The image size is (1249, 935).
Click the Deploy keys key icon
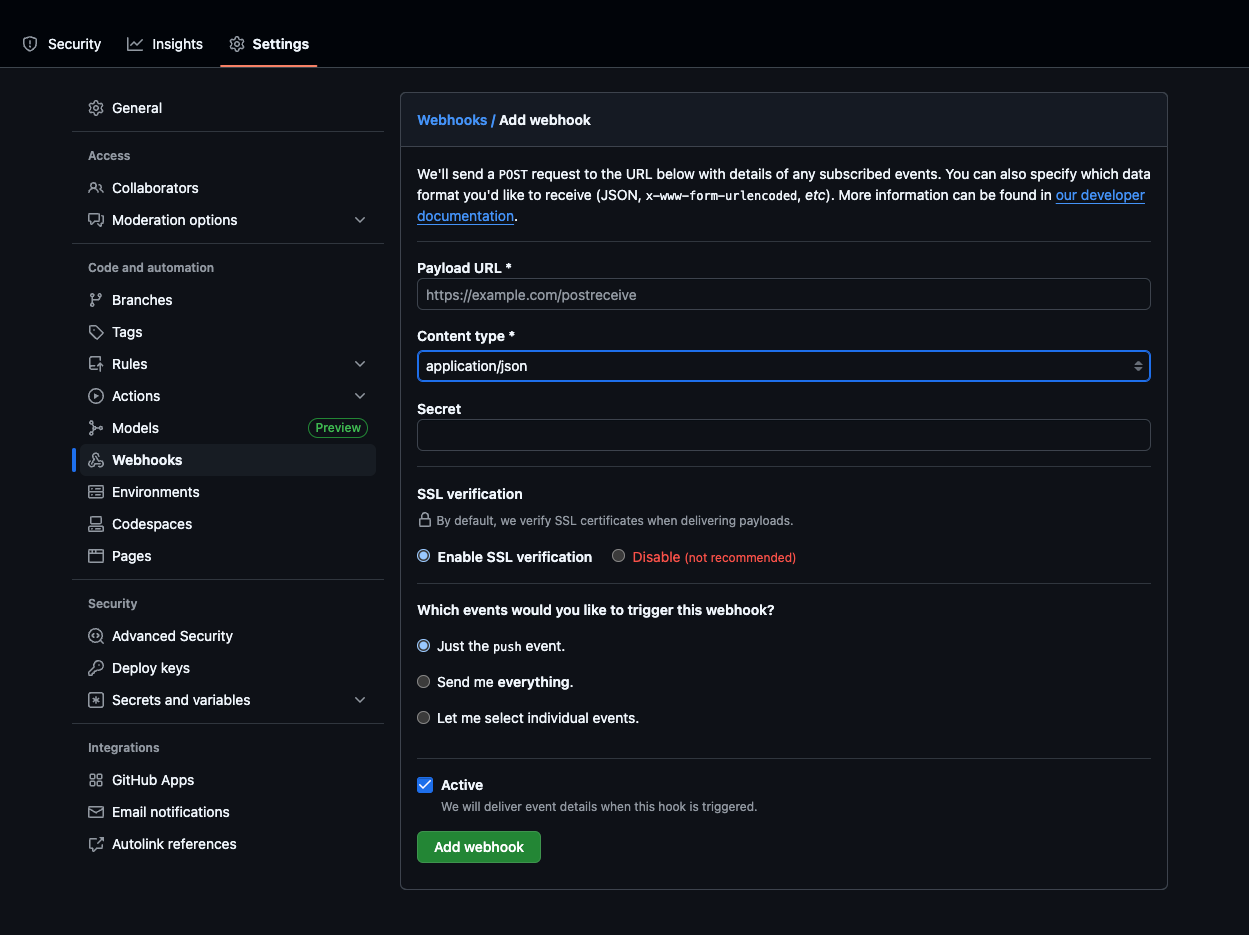(x=96, y=668)
